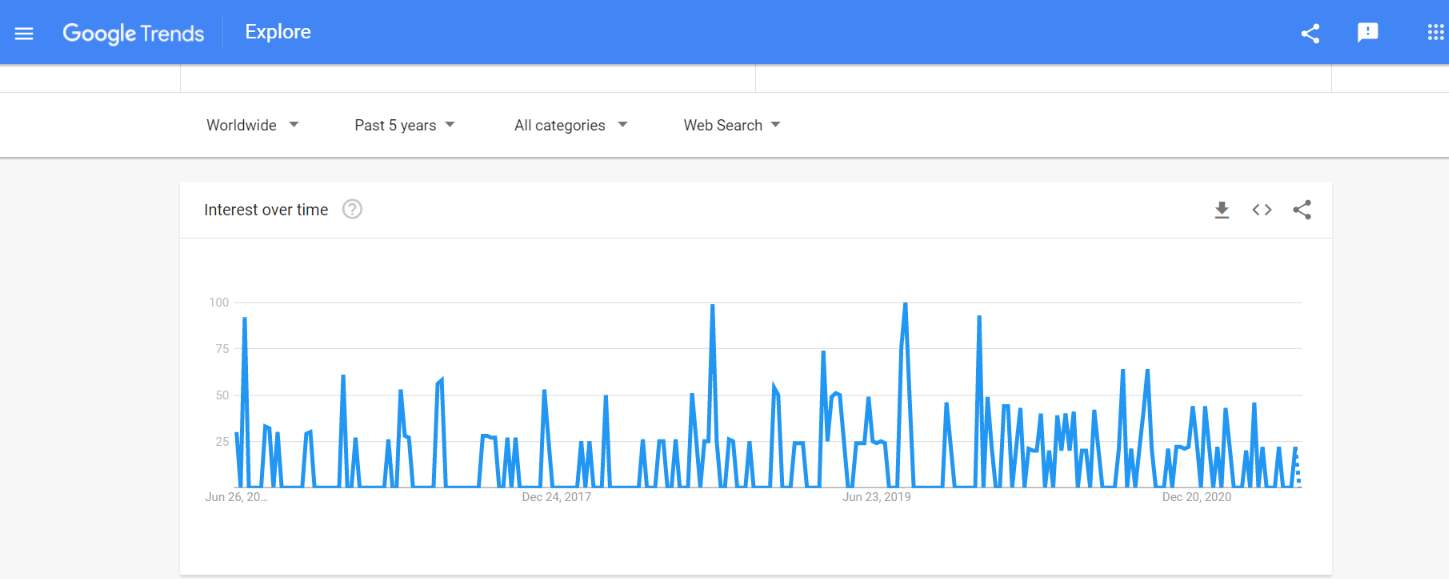The width and height of the screenshot is (1449, 579).
Task: Click the chart peak at value 100
Action: pyautogui.click(x=906, y=302)
